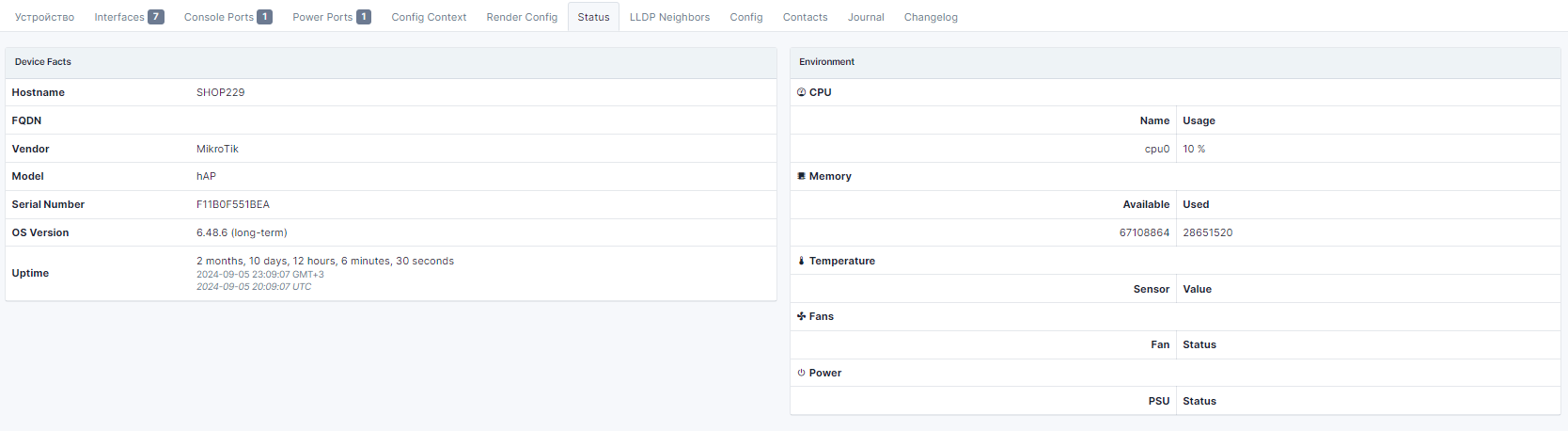1568x431 pixels.
Task: Click the Temperature thermometer icon
Action: (x=802, y=261)
